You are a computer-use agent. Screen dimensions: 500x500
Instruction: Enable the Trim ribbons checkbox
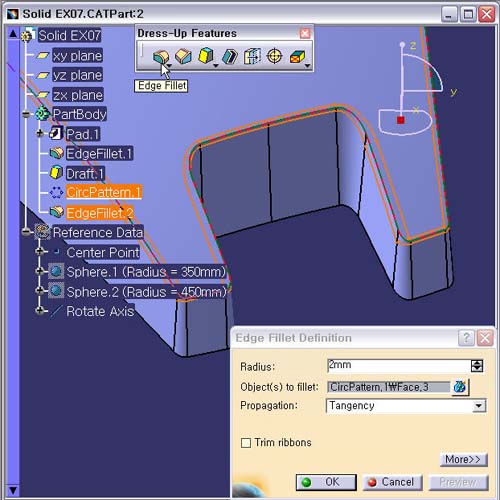point(246,443)
